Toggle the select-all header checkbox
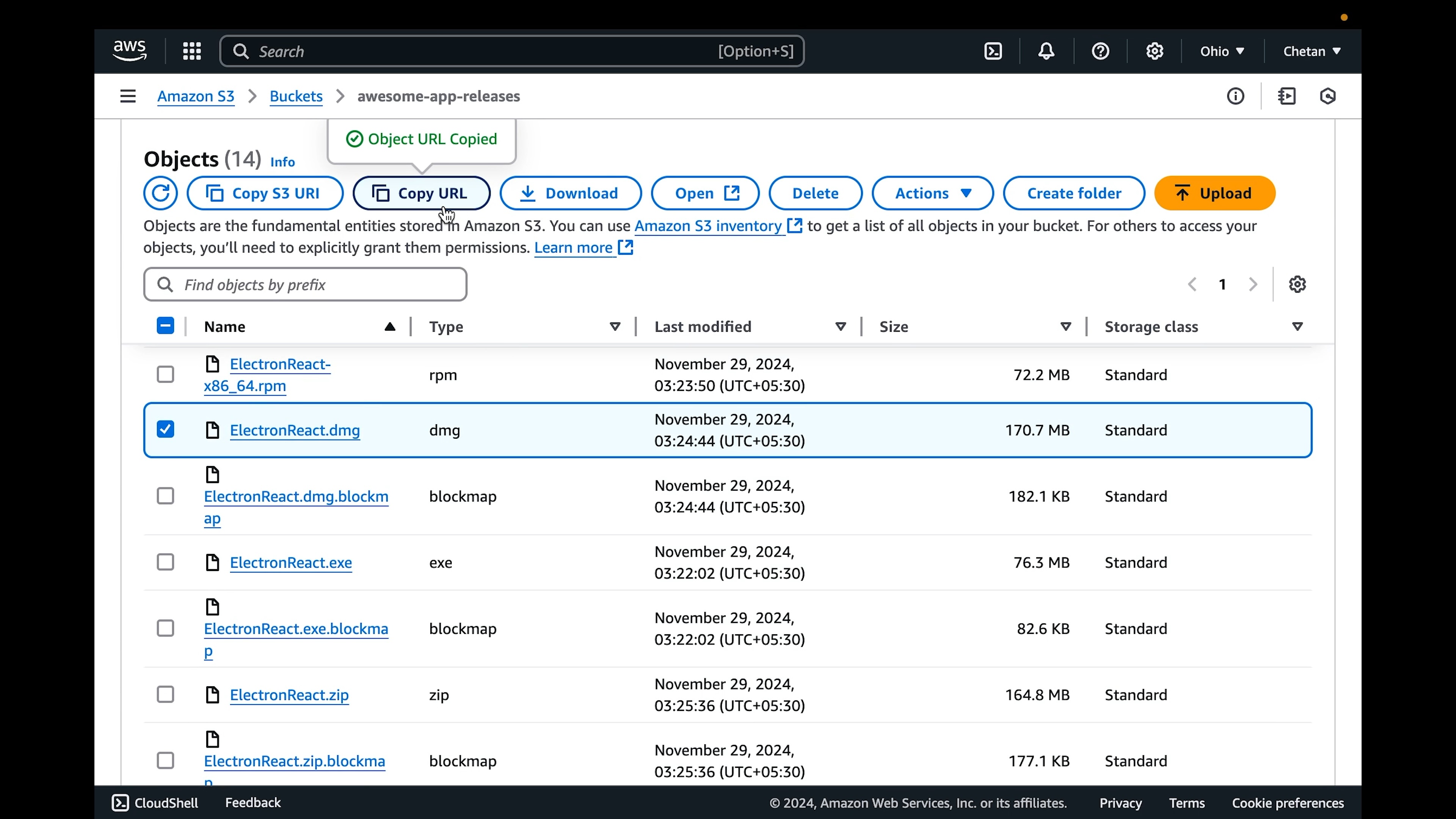The height and width of the screenshot is (819, 1456). (x=166, y=326)
